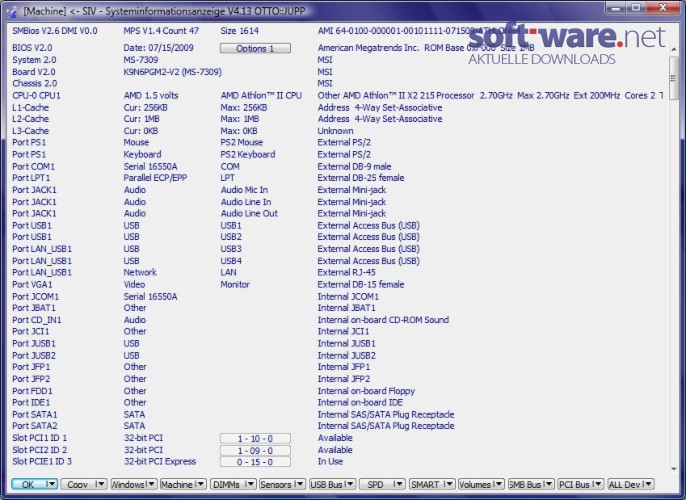Click the 'American Megatrends Inc.' text
The width and height of the screenshot is (686, 500).
368,48
